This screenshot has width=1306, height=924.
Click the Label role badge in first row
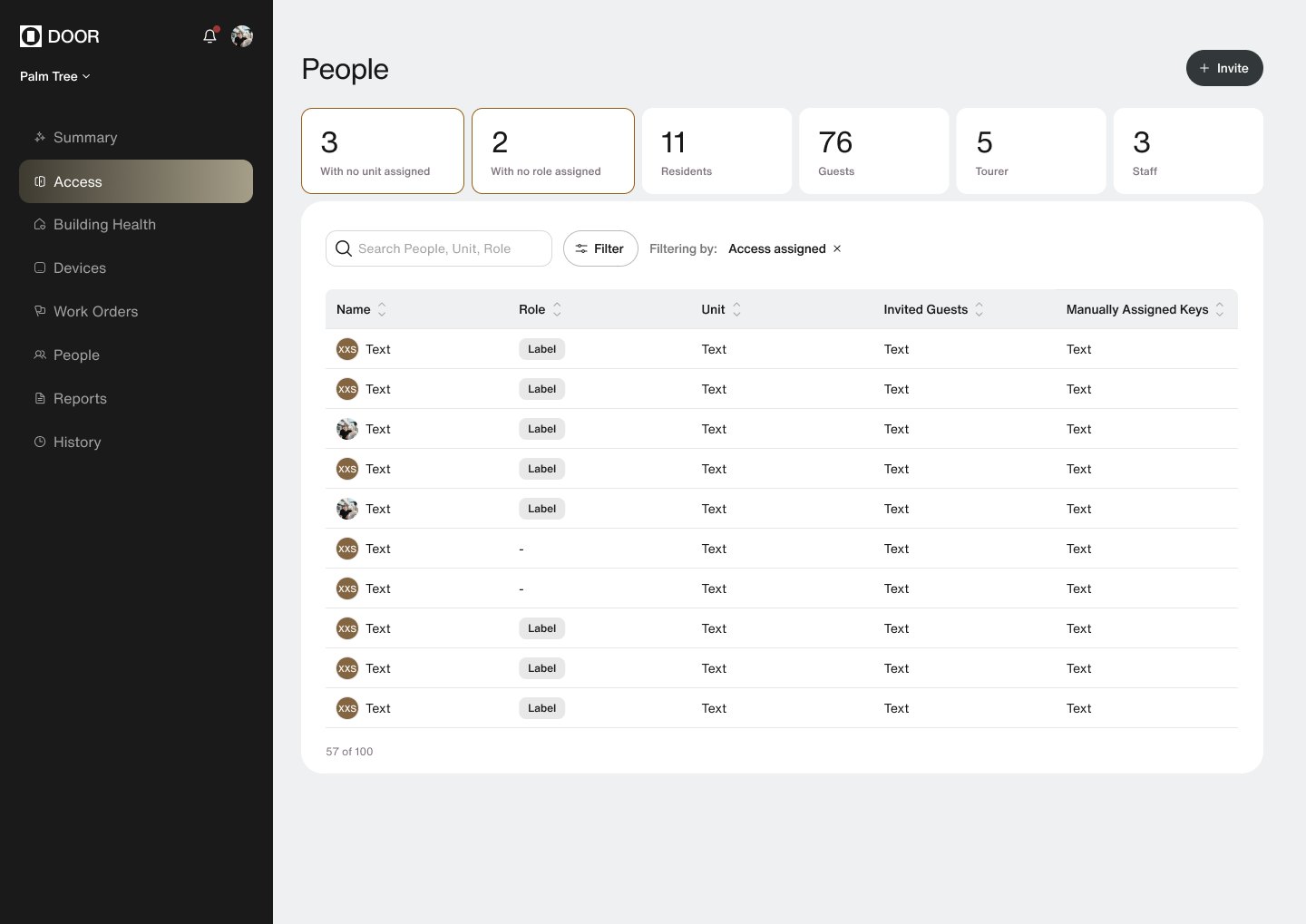point(541,349)
